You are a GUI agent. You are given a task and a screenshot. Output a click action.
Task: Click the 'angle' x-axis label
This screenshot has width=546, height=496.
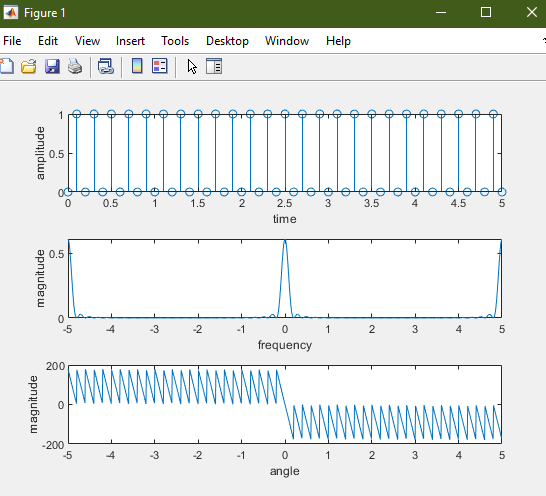click(x=285, y=471)
